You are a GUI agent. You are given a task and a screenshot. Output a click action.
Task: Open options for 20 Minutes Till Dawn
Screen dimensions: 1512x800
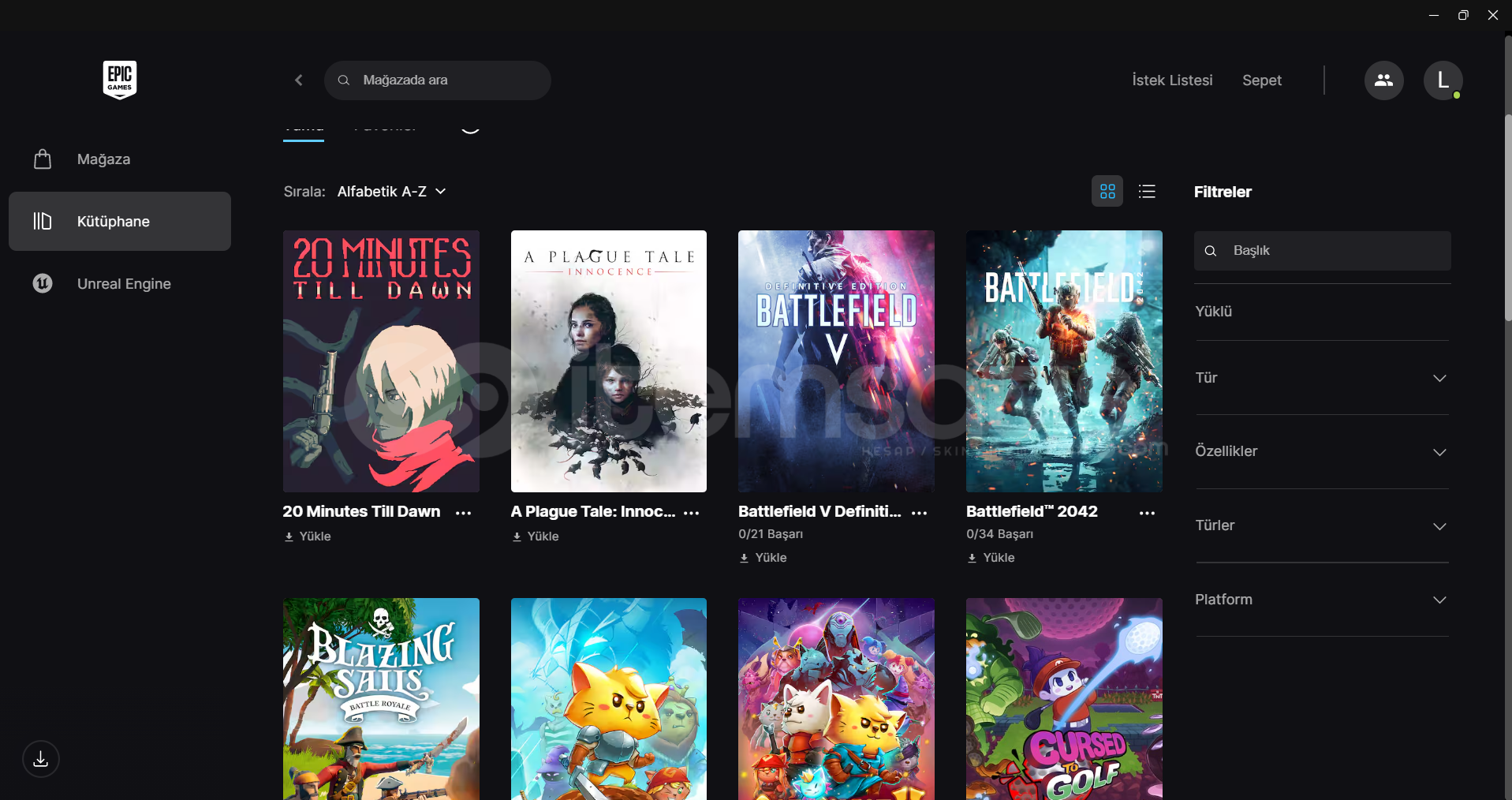(x=464, y=513)
